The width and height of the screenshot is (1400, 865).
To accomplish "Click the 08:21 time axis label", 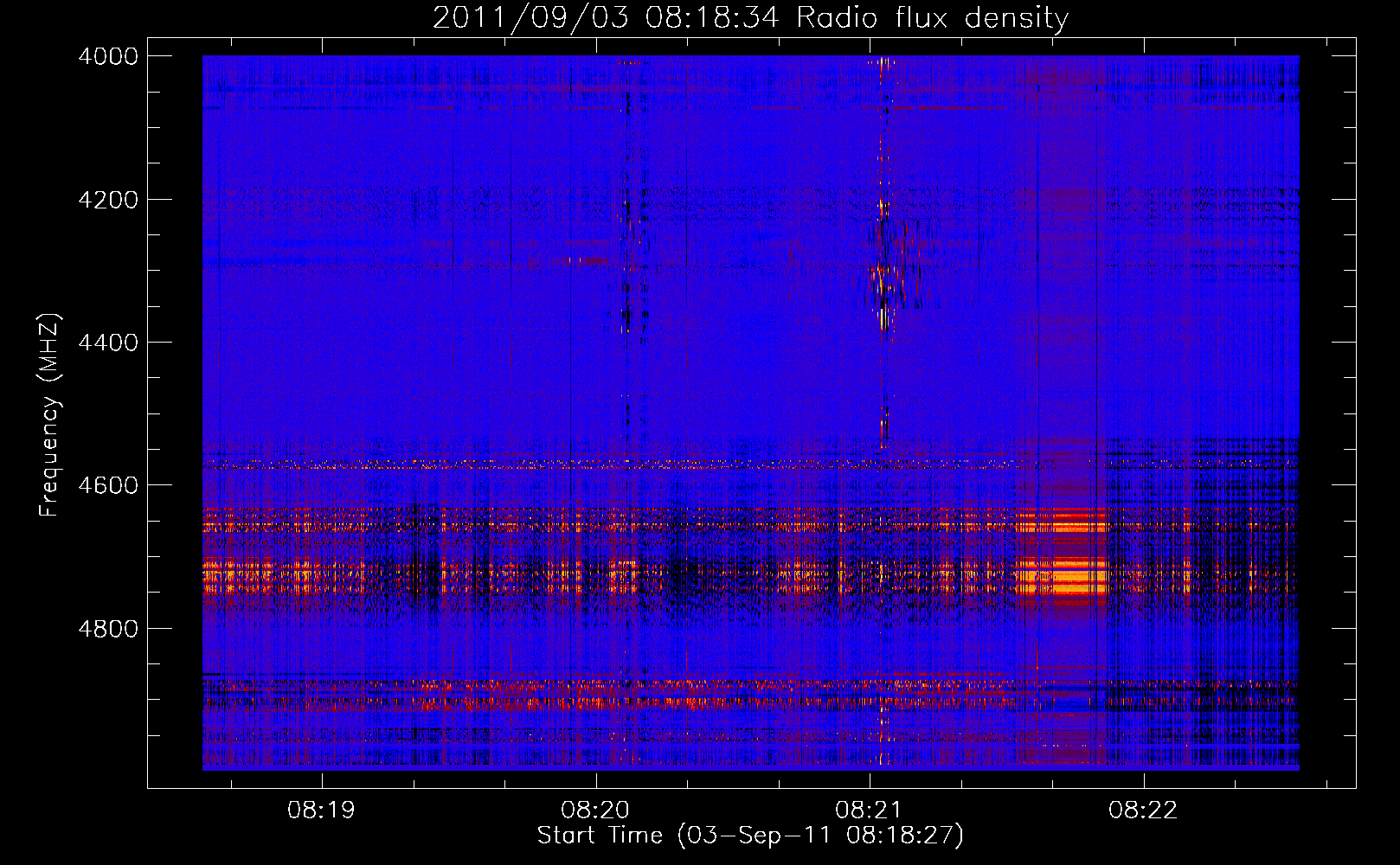I will click(869, 811).
